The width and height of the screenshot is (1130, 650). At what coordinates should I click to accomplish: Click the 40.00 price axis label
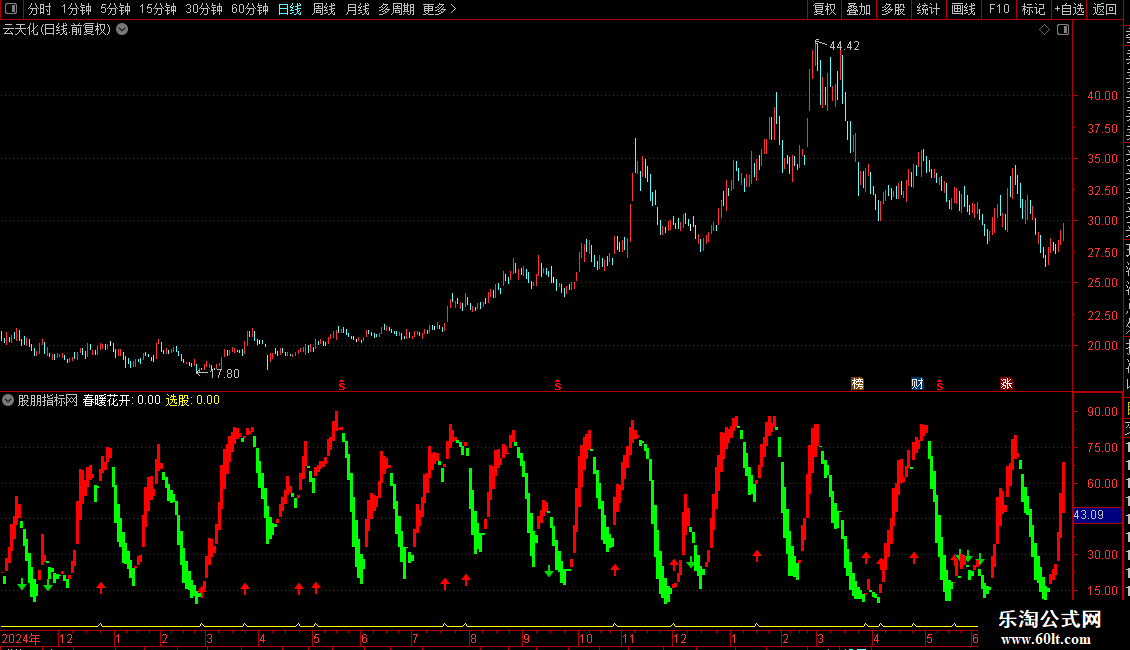(1103, 95)
